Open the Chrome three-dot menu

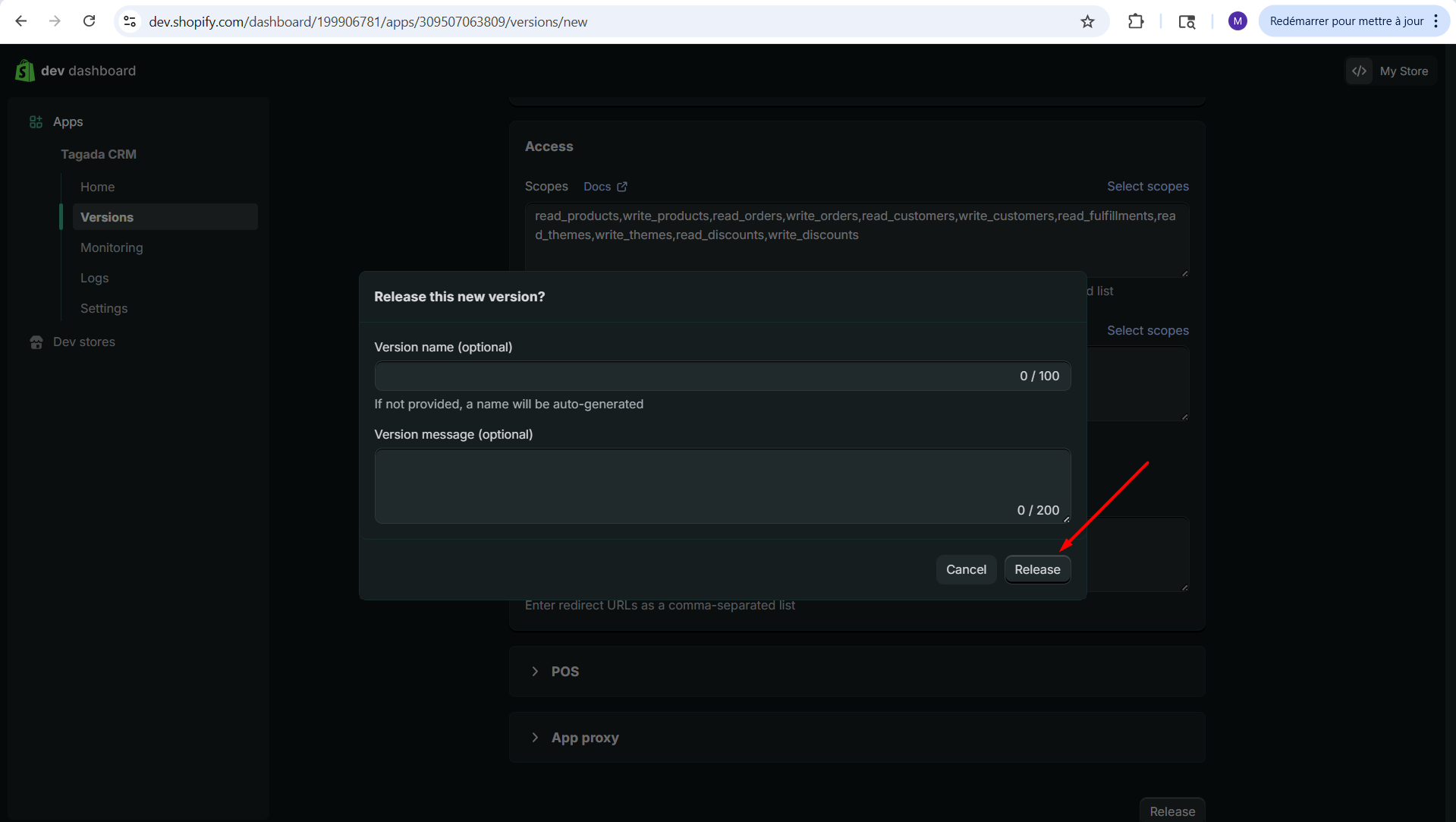[1436, 21]
